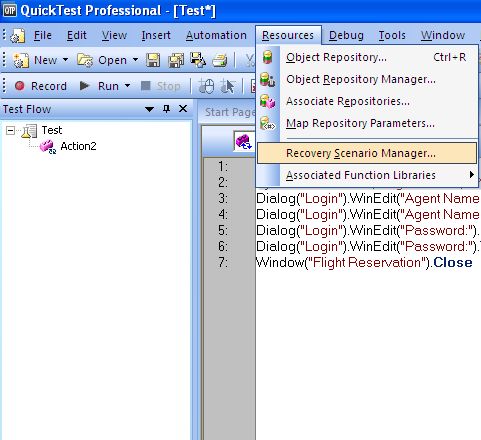Click the Run test button
Screen dimensions: 481x440
[99, 86]
